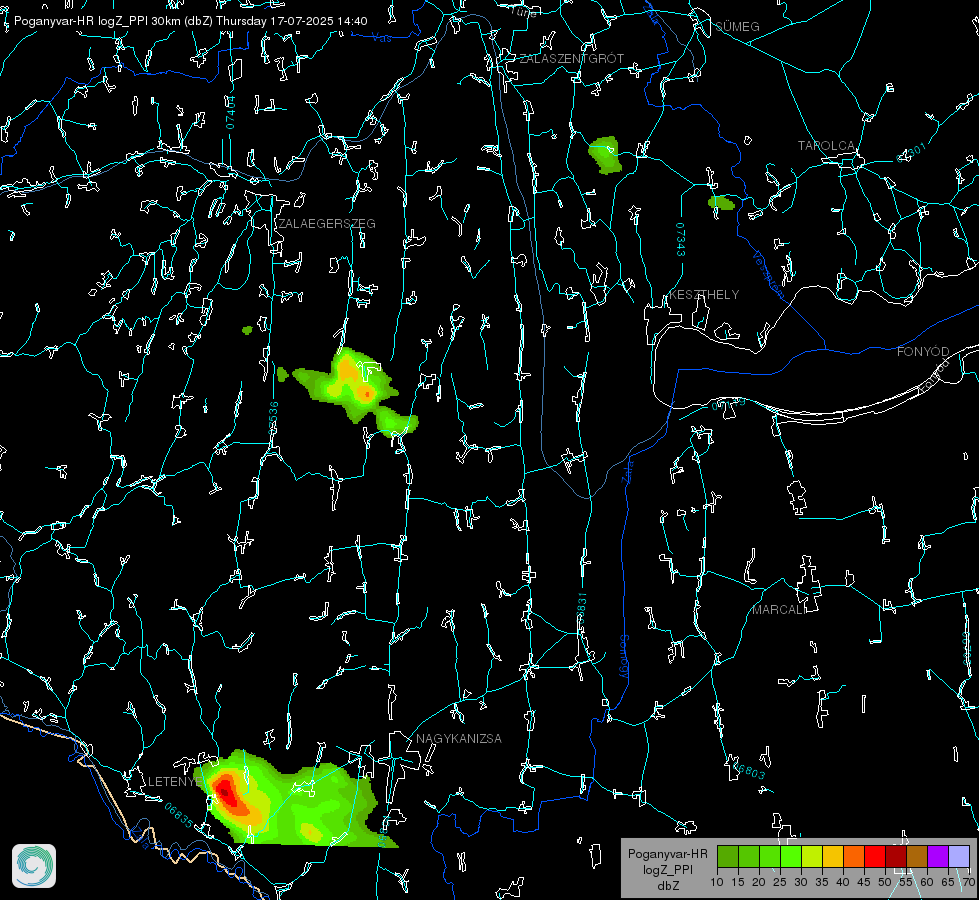The height and width of the screenshot is (900, 979).
Task: Click the radar title text at top
Action: pyautogui.click(x=190, y=21)
